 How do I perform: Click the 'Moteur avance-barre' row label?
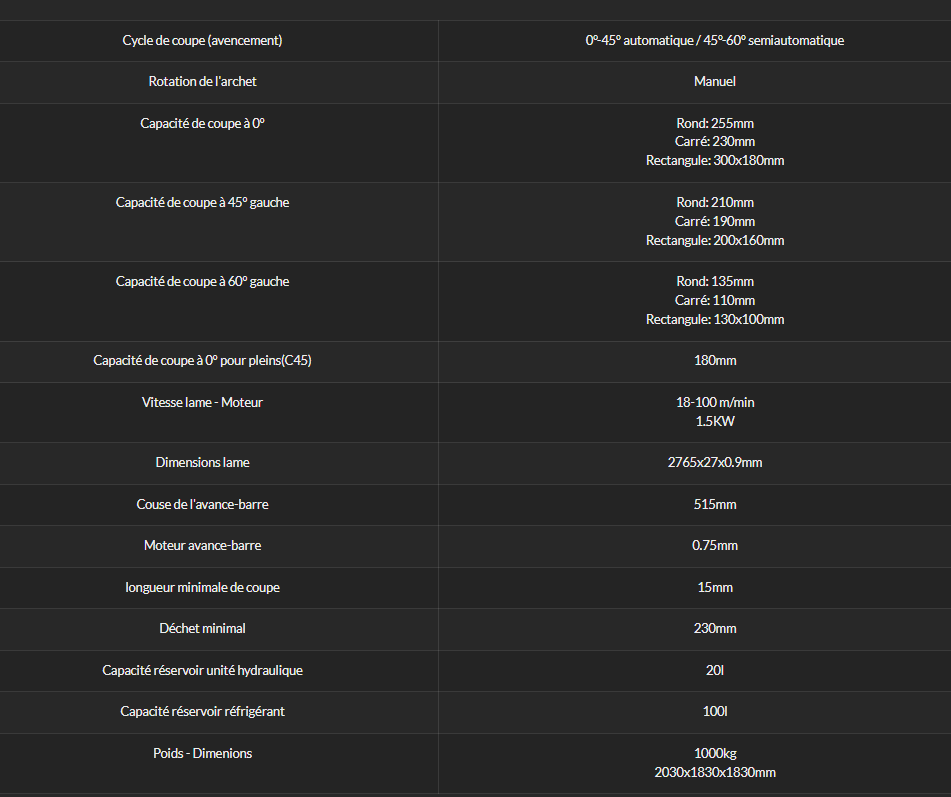click(x=202, y=545)
